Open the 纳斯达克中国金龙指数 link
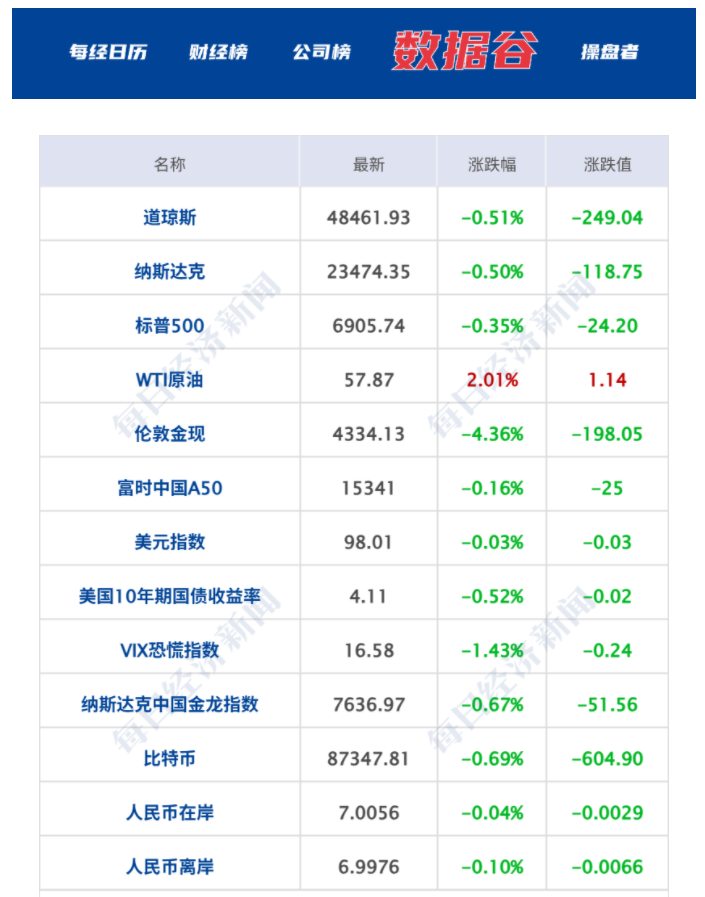The height and width of the screenshot is (897, 705). pos(170,704)
